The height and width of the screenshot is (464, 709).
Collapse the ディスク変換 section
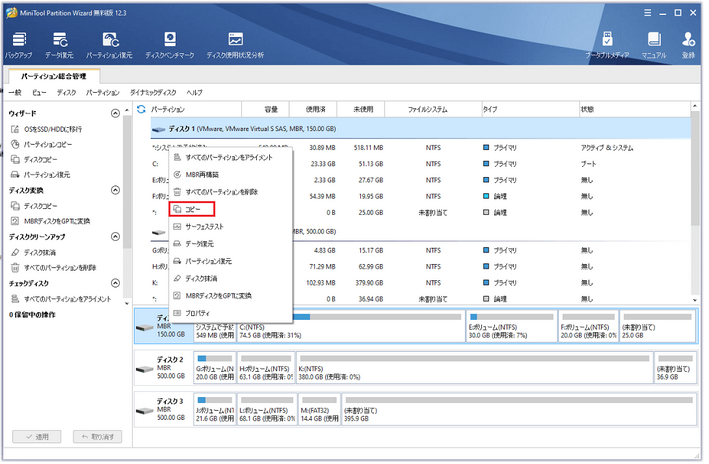tap(115, 190)
